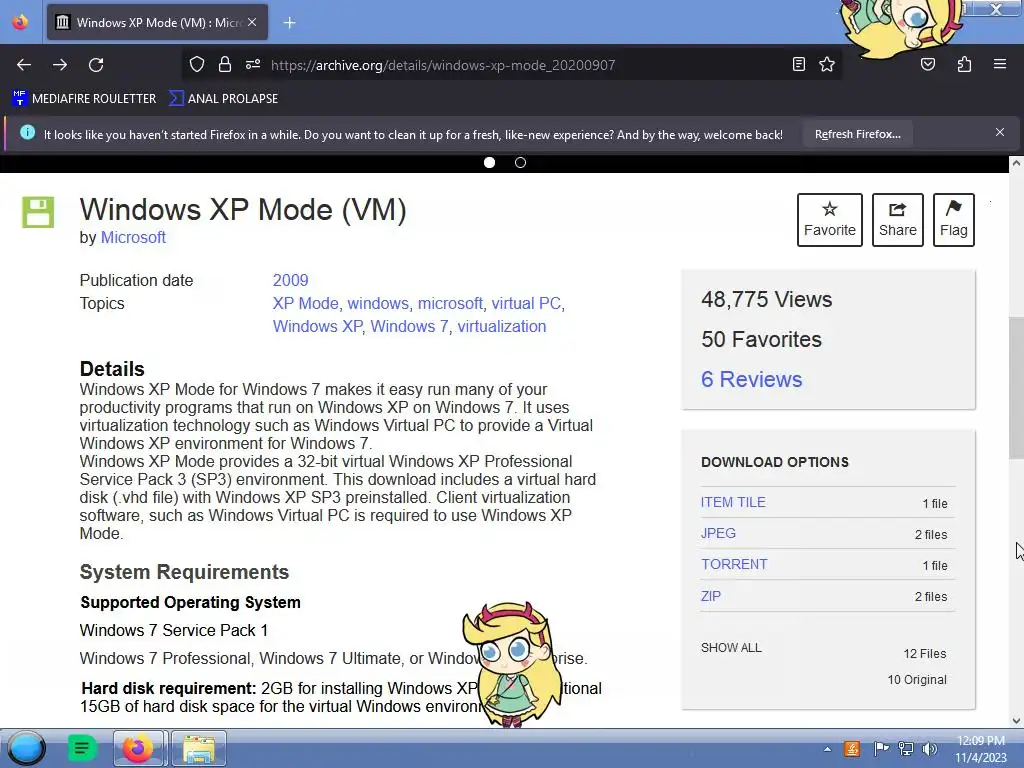The image size is (1024, 768).
Task: Select first carousel dot indicator
Action: [489, 163]
